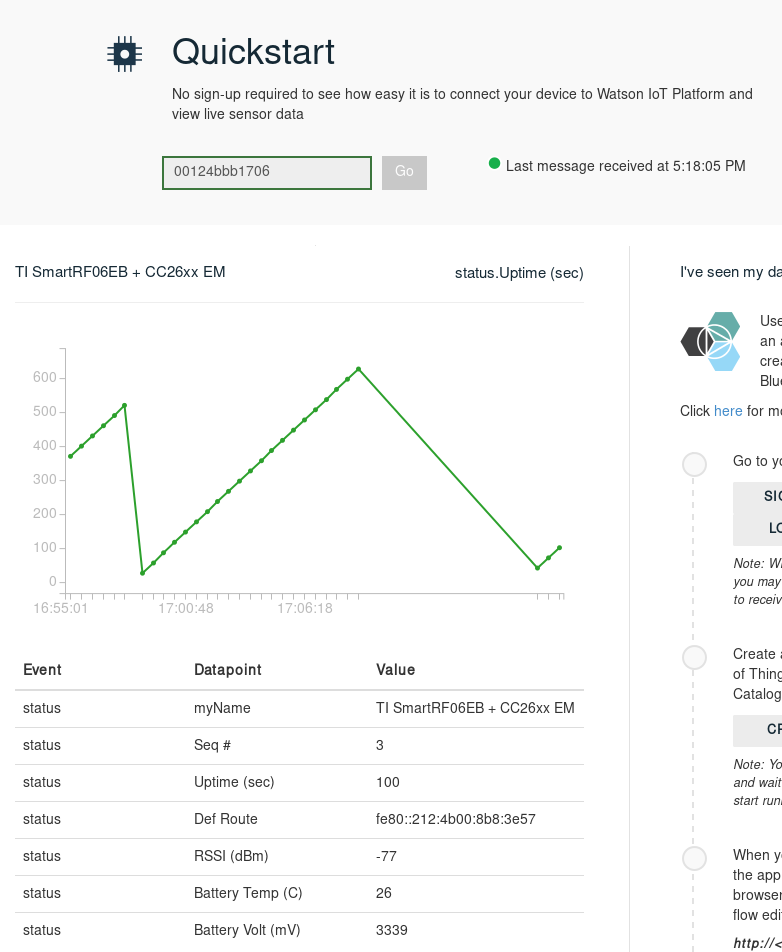Focus the device ID field 00124bbb1706
The height and width of the screenshot is (952, 782).
[267, 173]
